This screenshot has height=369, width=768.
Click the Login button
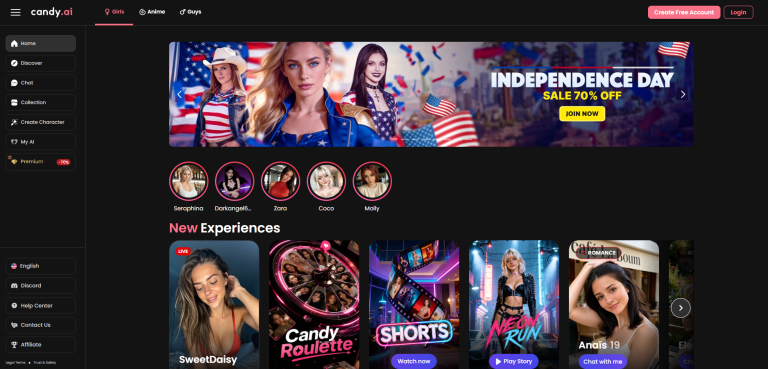738,12
